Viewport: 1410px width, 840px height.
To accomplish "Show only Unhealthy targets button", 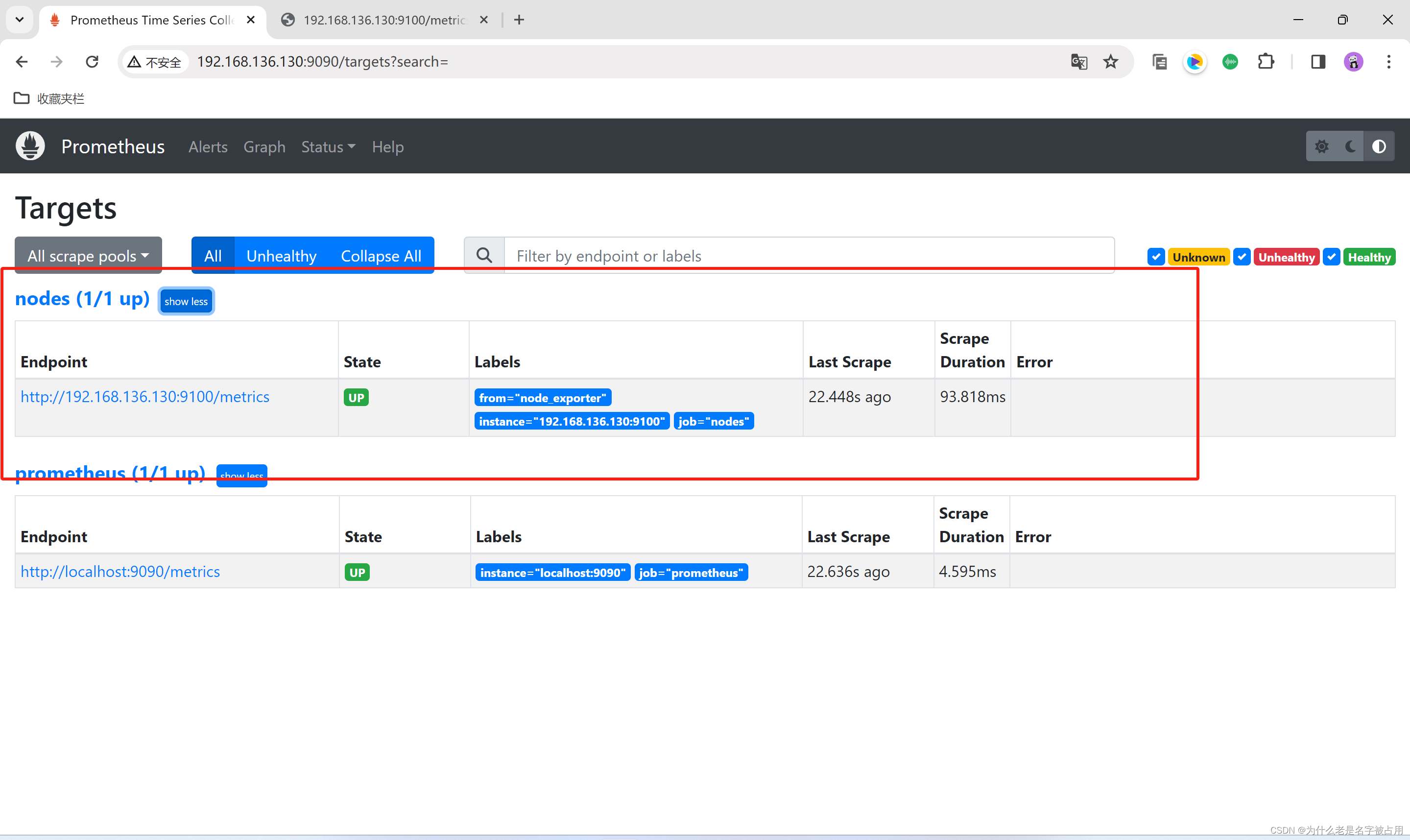I will pyautogui.click(x=281, y=255).
